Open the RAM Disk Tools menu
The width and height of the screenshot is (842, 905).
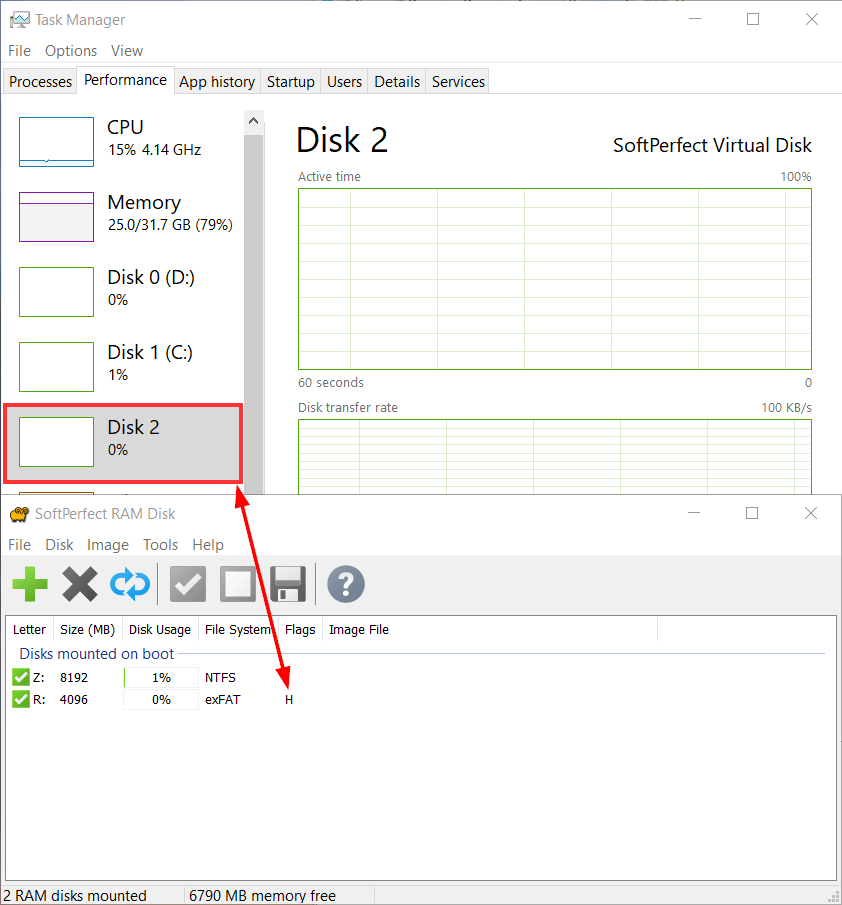click(x=160, y=545)
